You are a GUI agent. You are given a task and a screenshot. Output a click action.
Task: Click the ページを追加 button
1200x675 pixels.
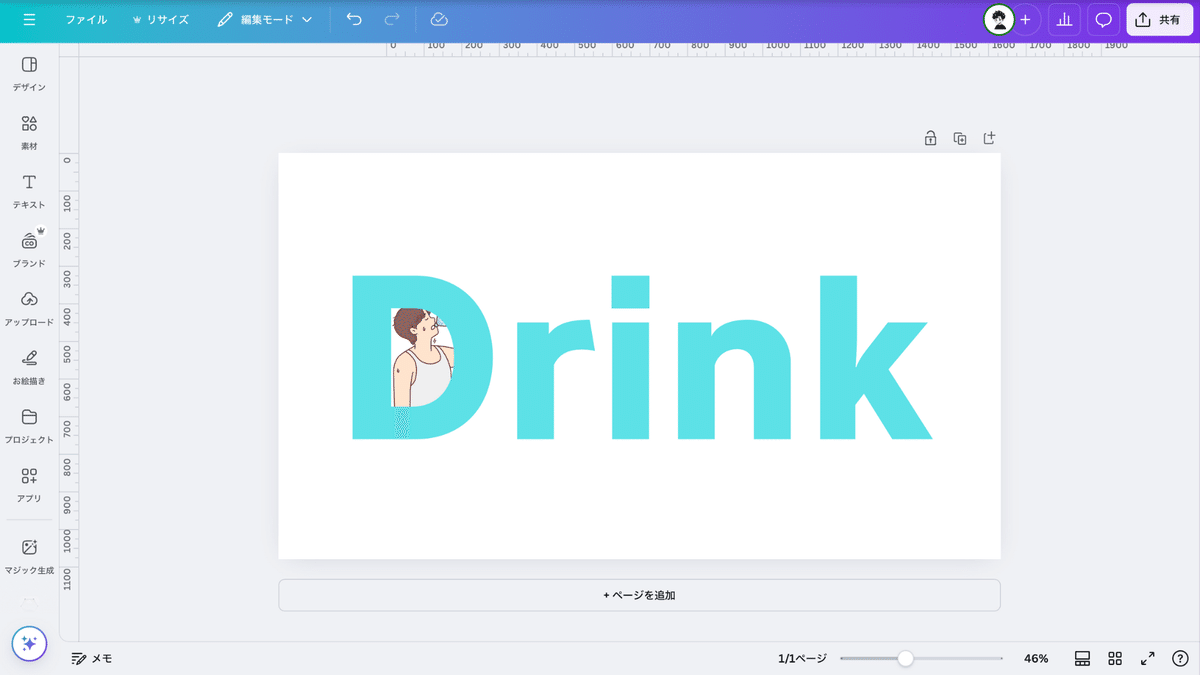pos(639,595)
